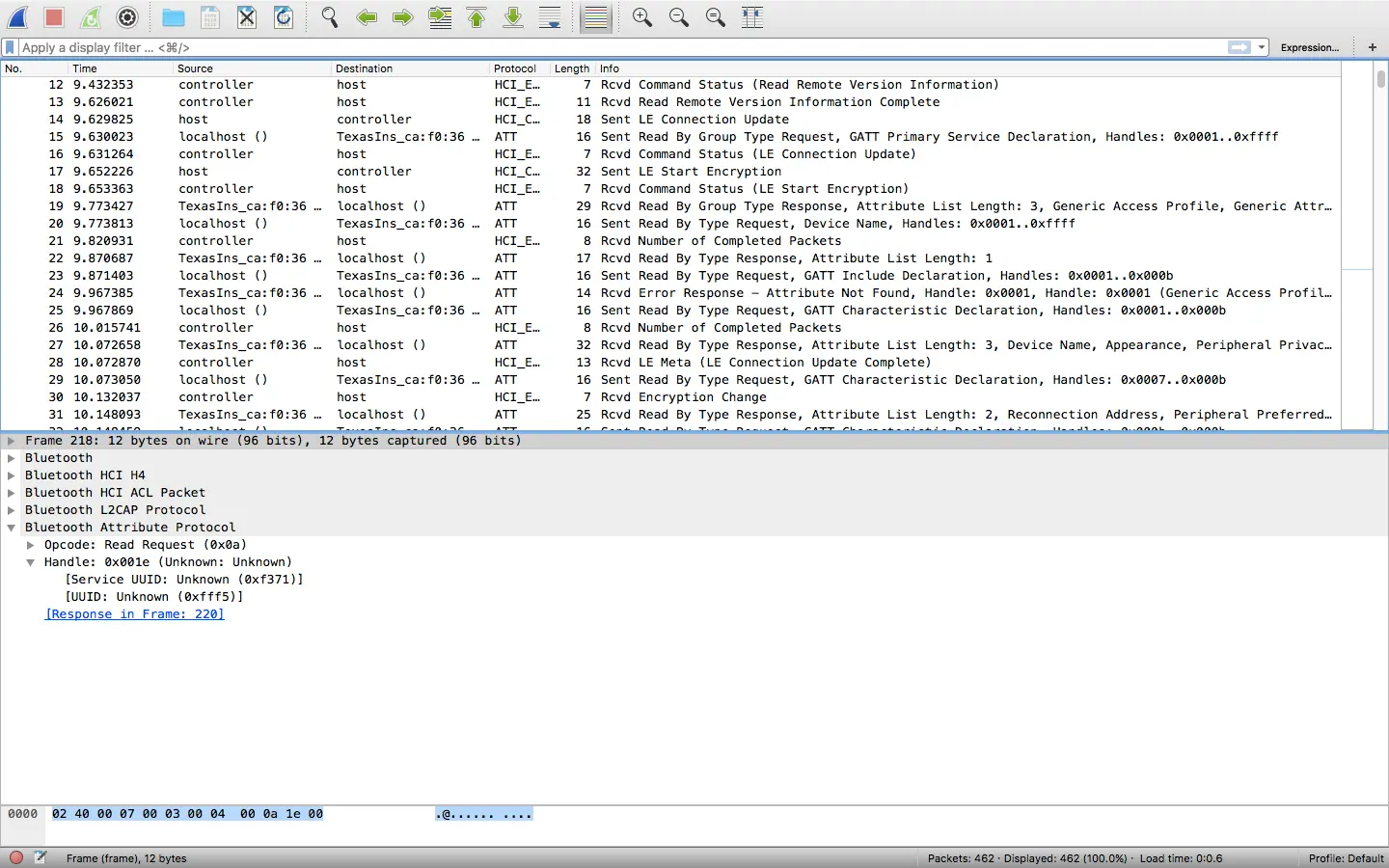This screenshot has height=868, width=1389.
Task: Expand the Bluetooth L2CAP Protocol details
Action: (x=12, y=510)
